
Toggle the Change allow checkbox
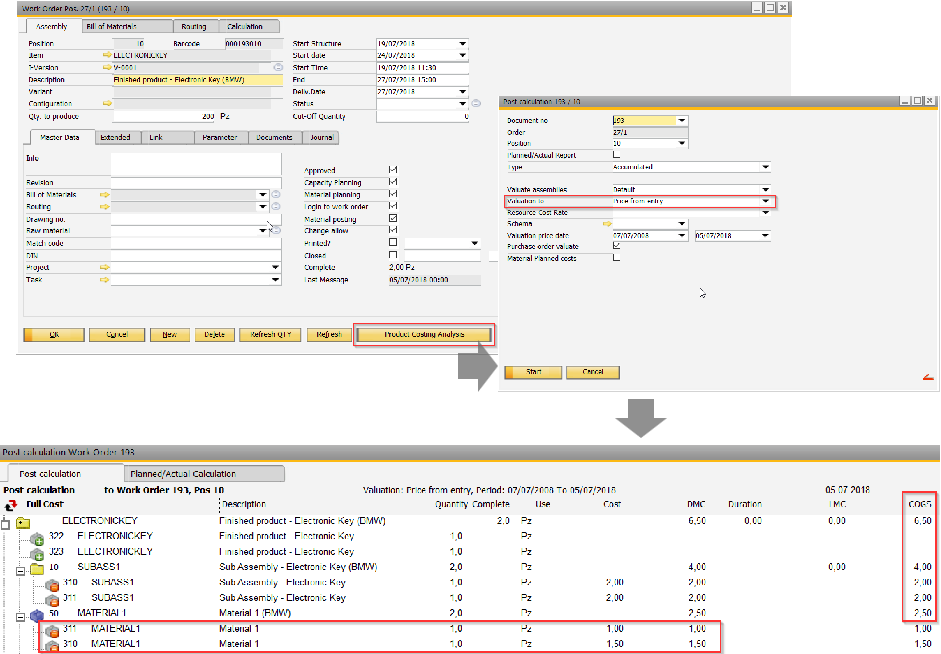click(393, 230)
